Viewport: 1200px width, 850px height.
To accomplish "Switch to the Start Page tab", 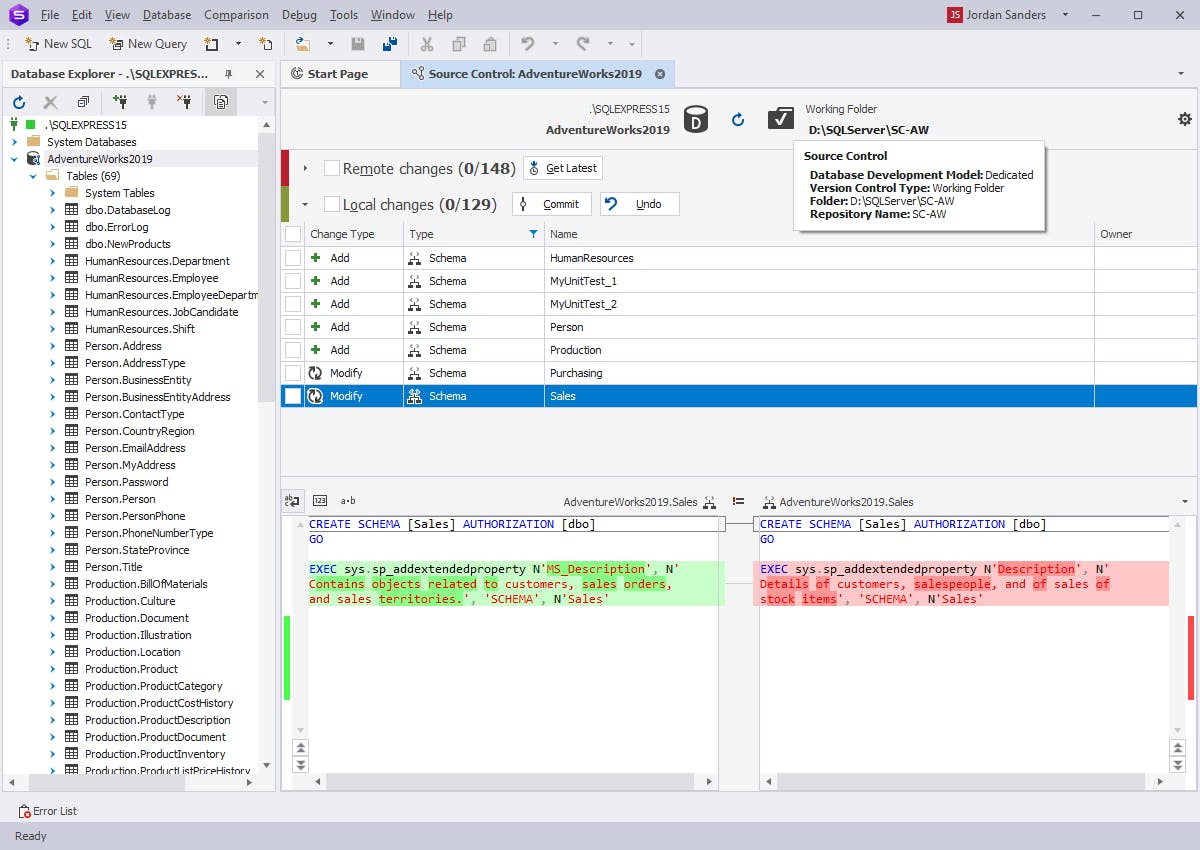I will tap(340, 73).
